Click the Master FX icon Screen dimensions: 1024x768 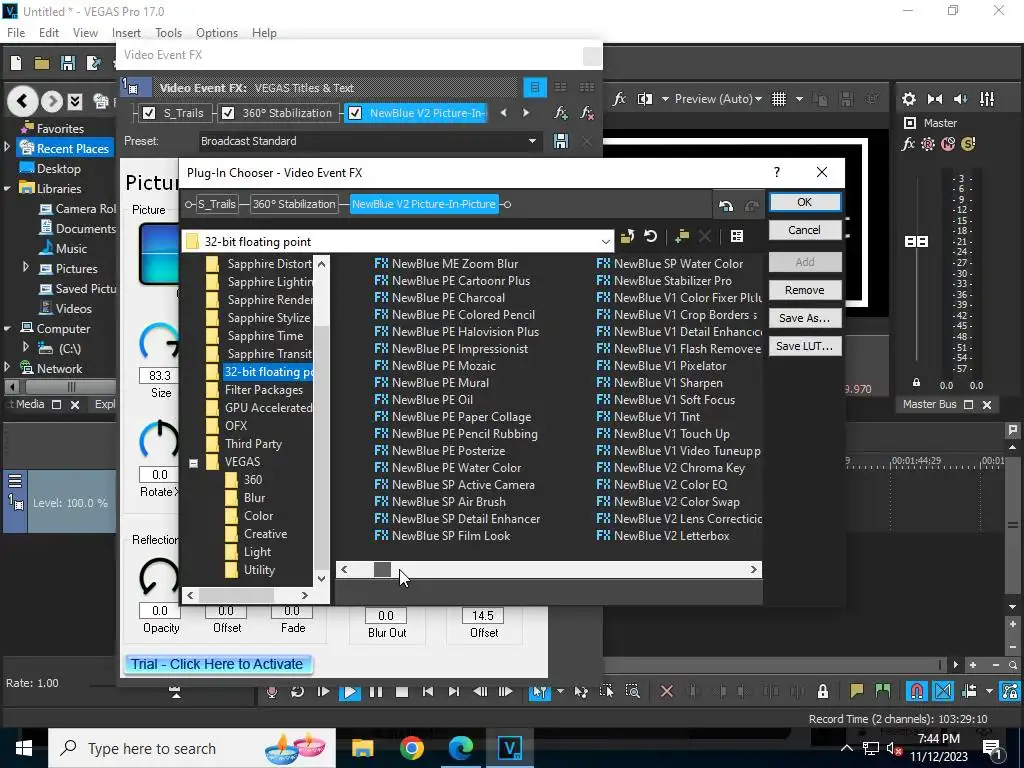click(908, 144)
